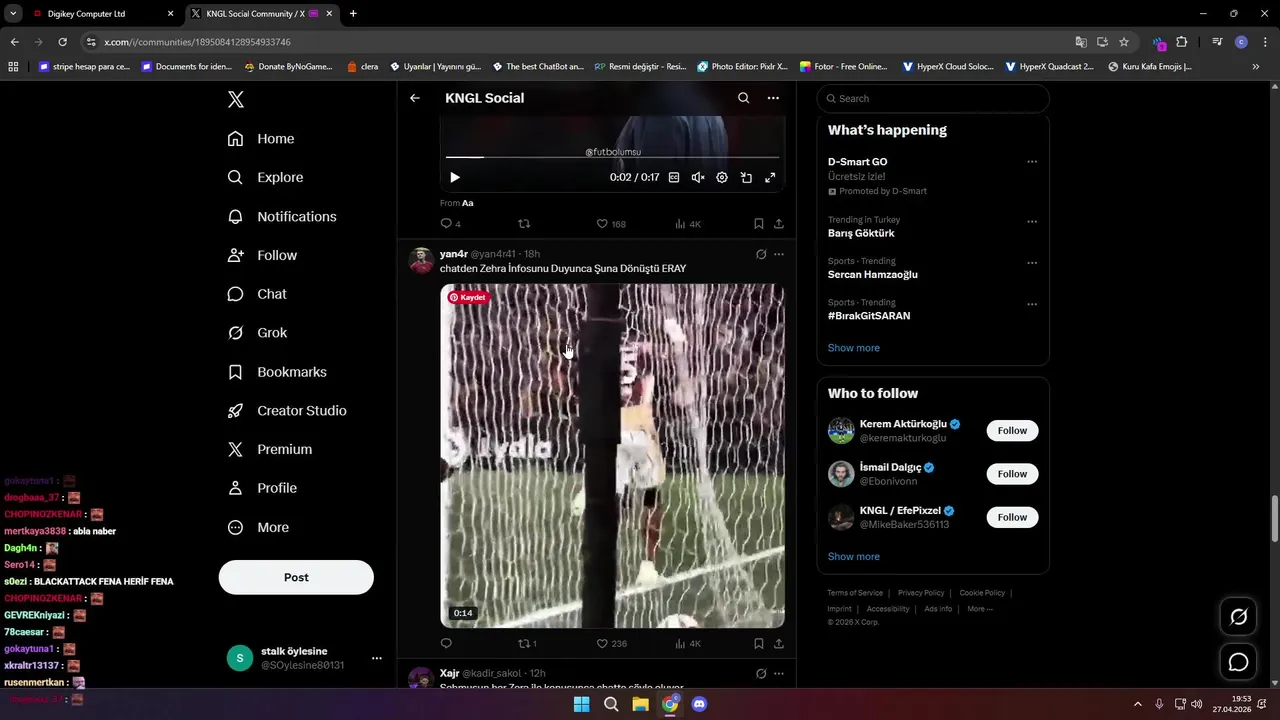Toggle picture-in-picture on top video
The width and height of the screenshot is (1280, 720).
click(746, 177)
